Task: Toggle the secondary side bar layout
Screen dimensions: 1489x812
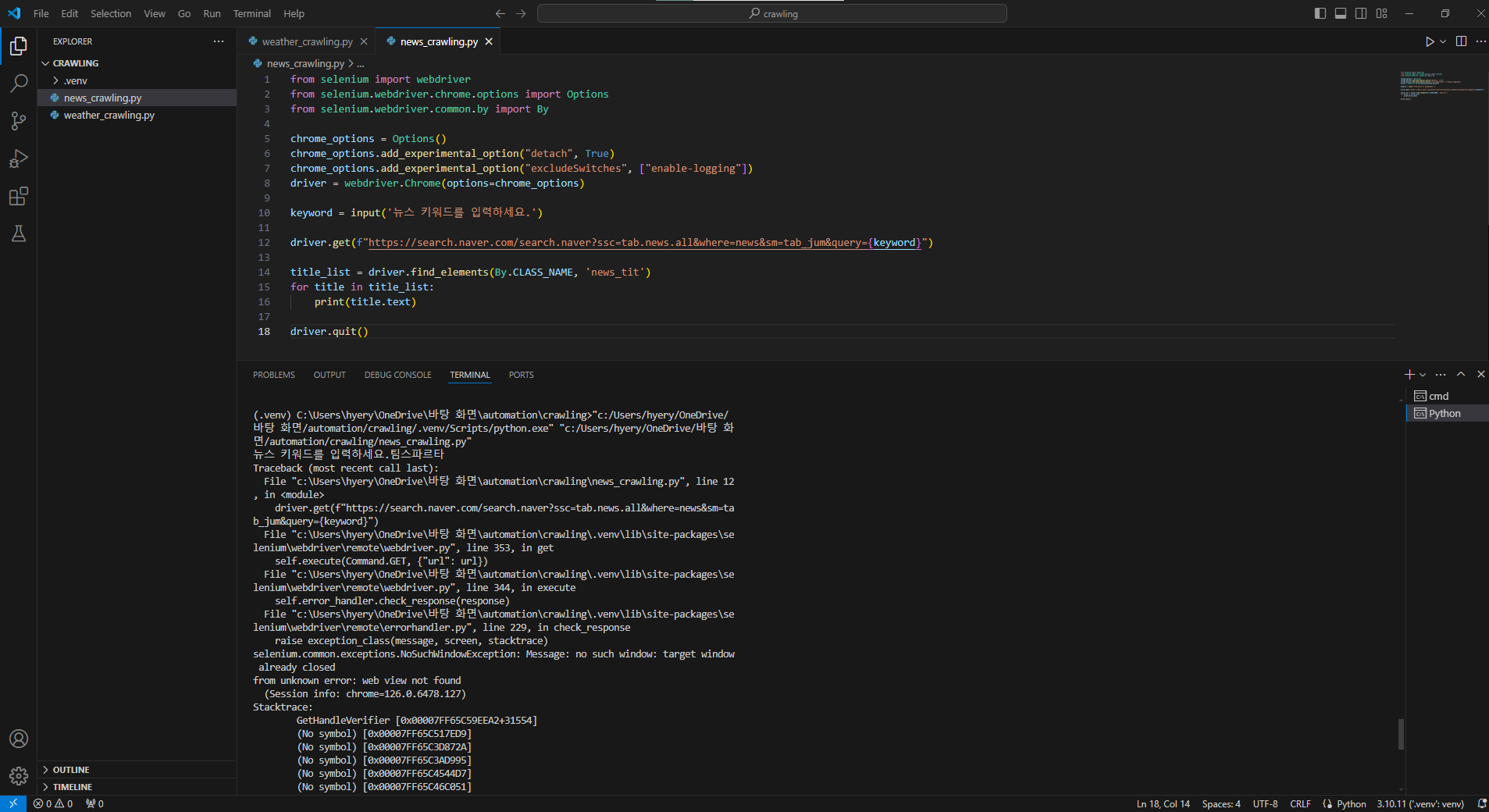Action: tap(1361, 13)
